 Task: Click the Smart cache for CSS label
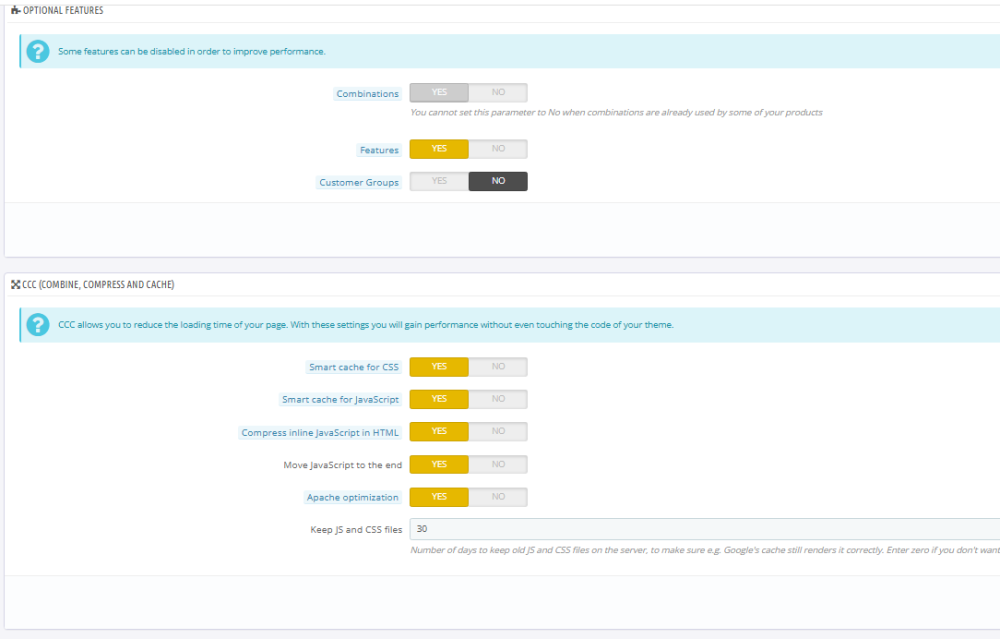354,368
